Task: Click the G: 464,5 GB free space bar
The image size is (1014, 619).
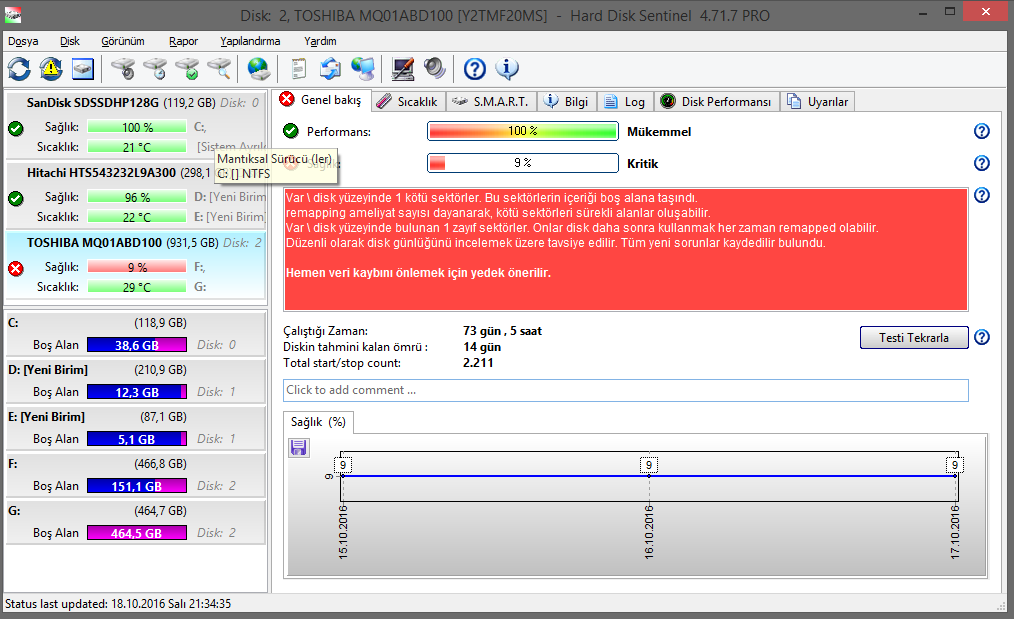Action: click(x=136, y=533)
